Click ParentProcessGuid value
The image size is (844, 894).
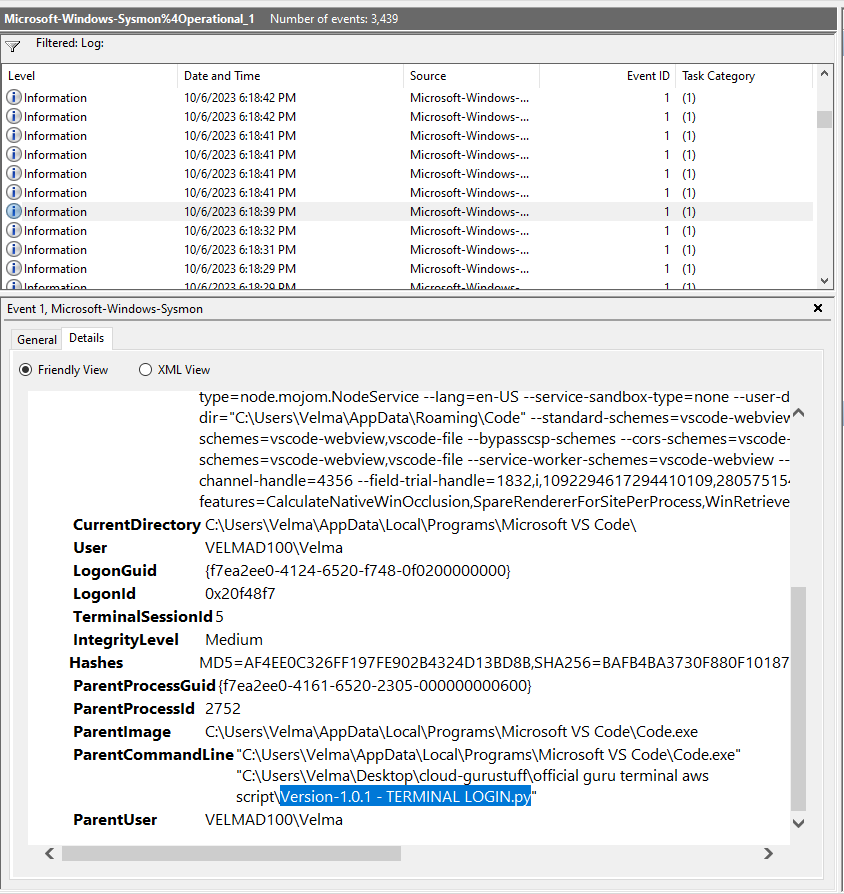pyautogui.click(x=375, y=685)
